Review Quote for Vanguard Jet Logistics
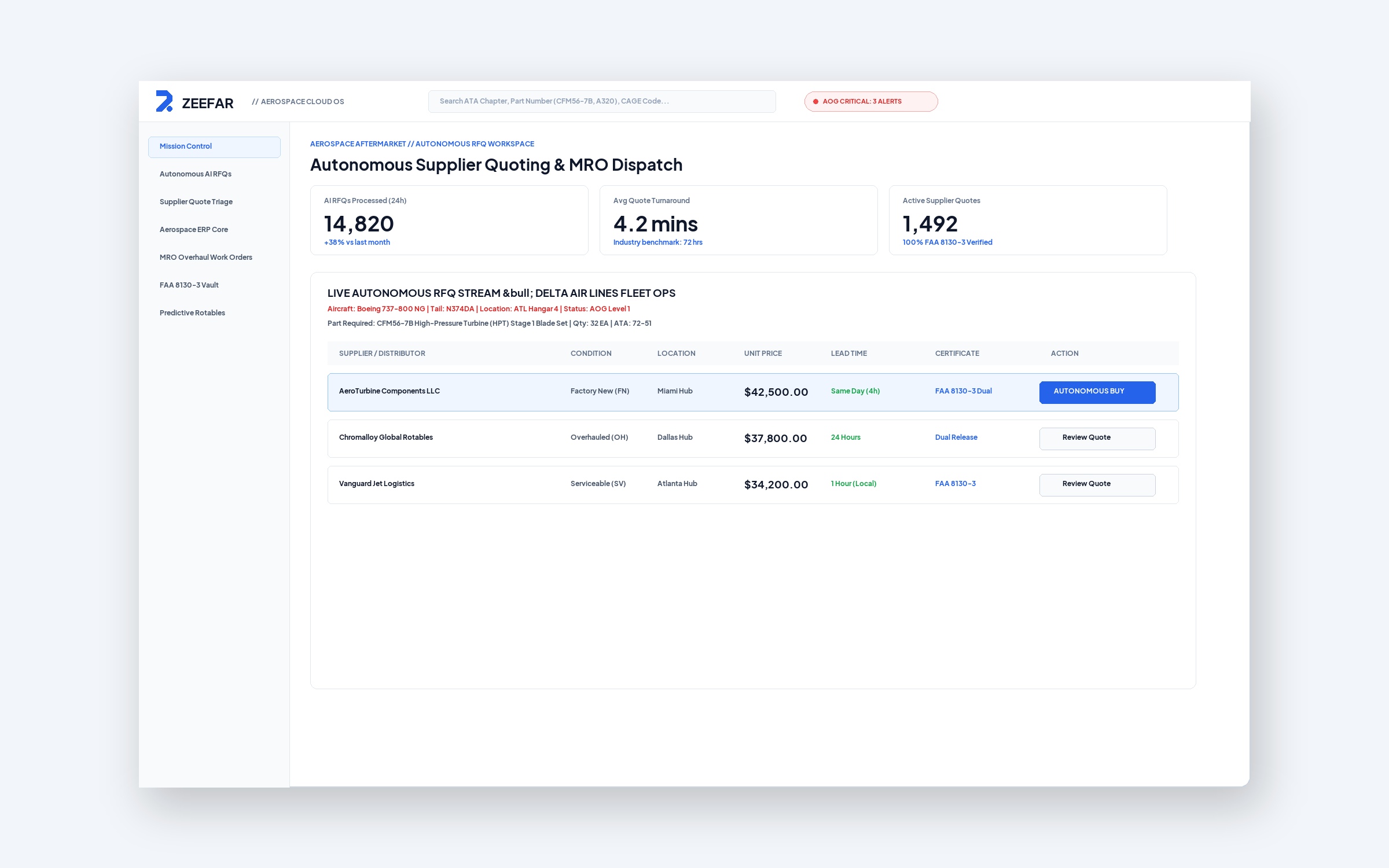Image resolution: width=1389 pixels, height=868 pixels. (x=1097, y=484)
